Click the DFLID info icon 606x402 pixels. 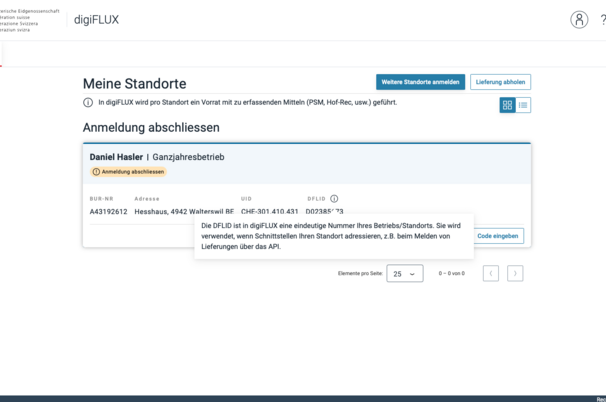334,199
